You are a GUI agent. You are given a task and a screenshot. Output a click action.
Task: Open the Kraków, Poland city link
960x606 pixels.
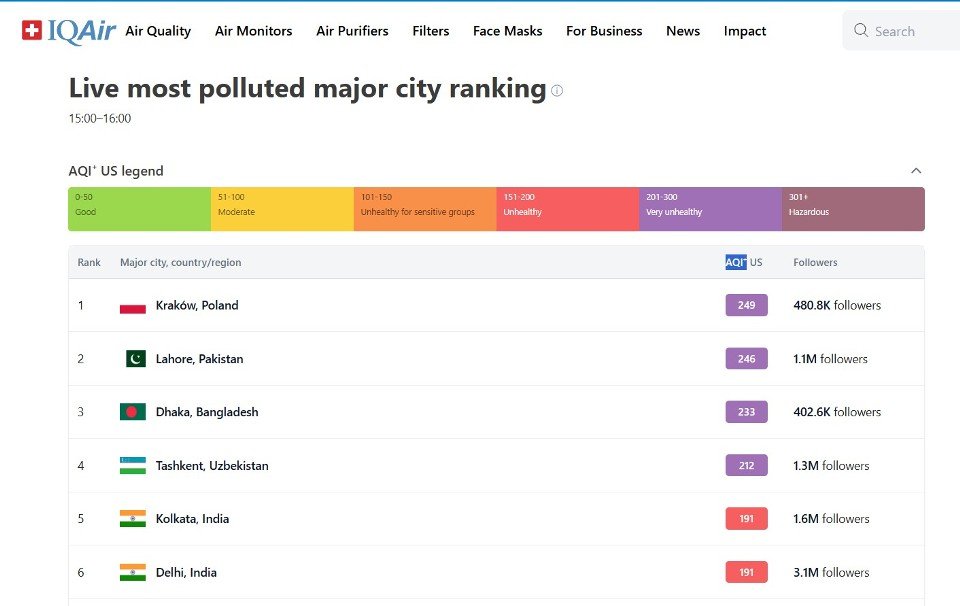pyautogui.click(x=197, y=306)
